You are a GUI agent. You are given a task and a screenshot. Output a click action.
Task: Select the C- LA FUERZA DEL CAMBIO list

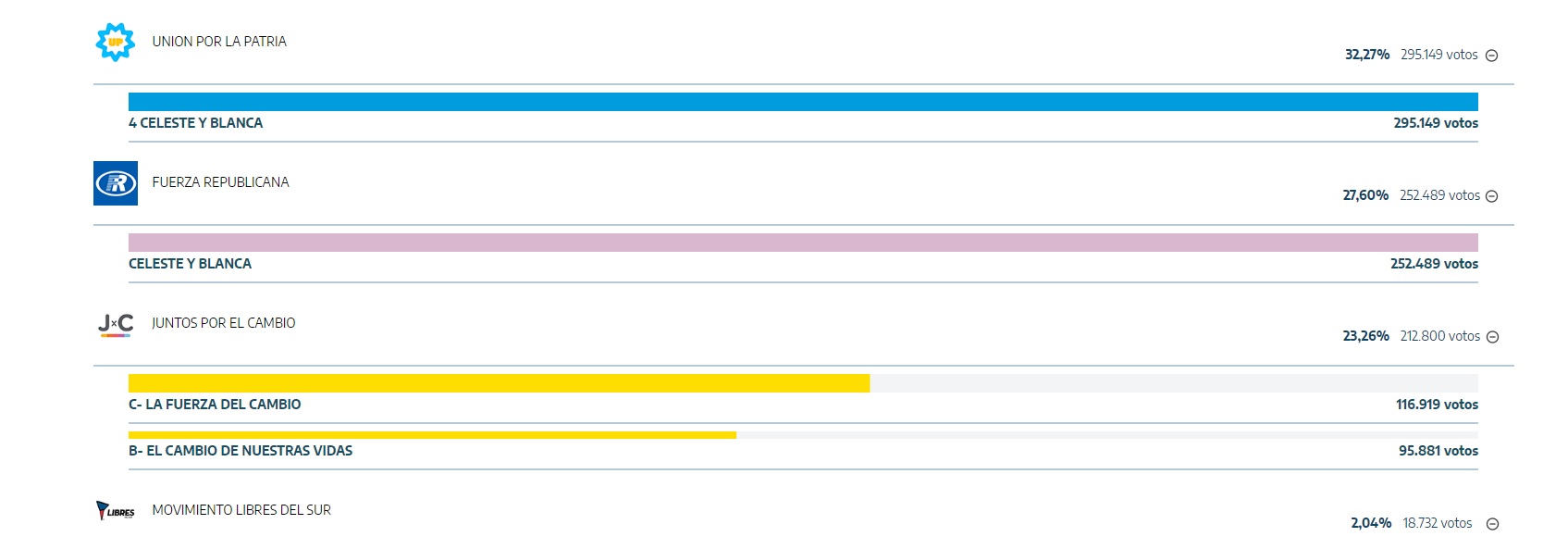coord(215,405)
